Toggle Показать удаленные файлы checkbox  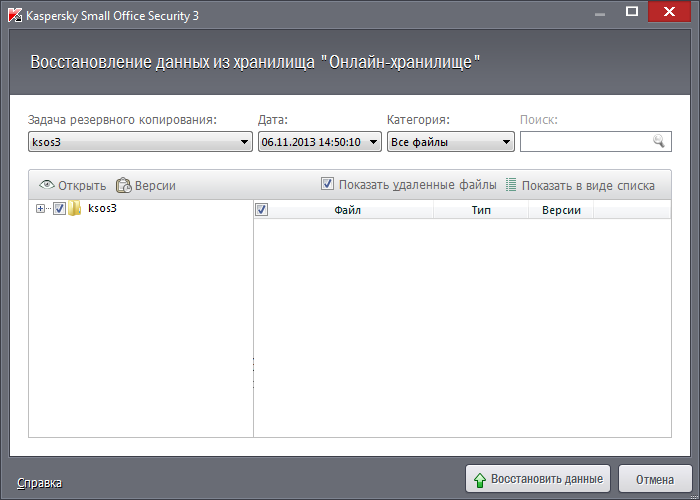tap(327, 183)
